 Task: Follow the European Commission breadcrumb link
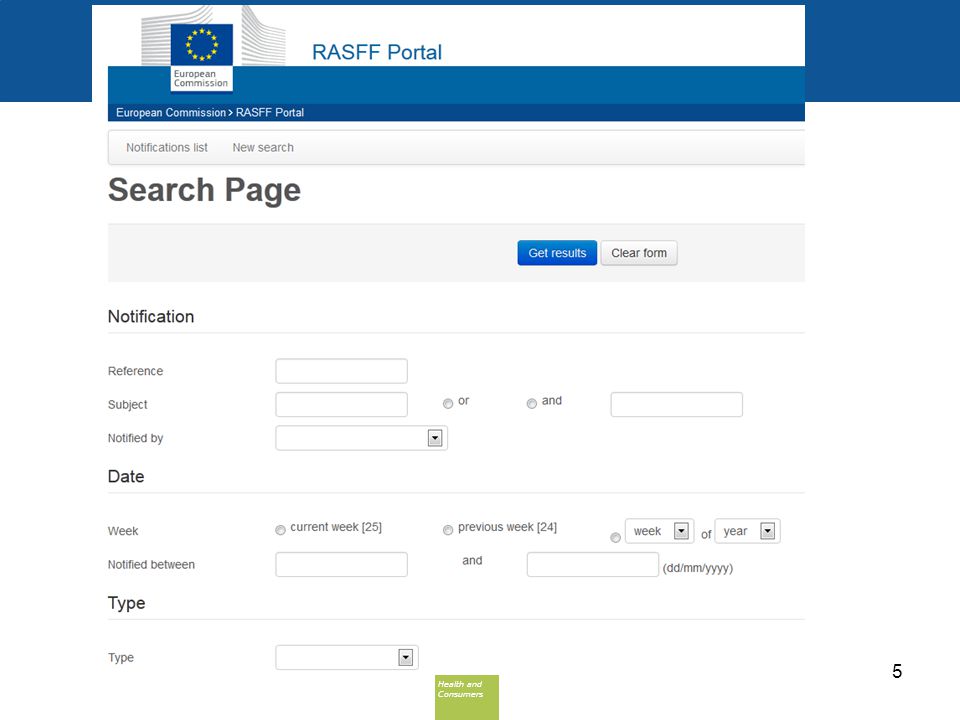click(171, 113)
